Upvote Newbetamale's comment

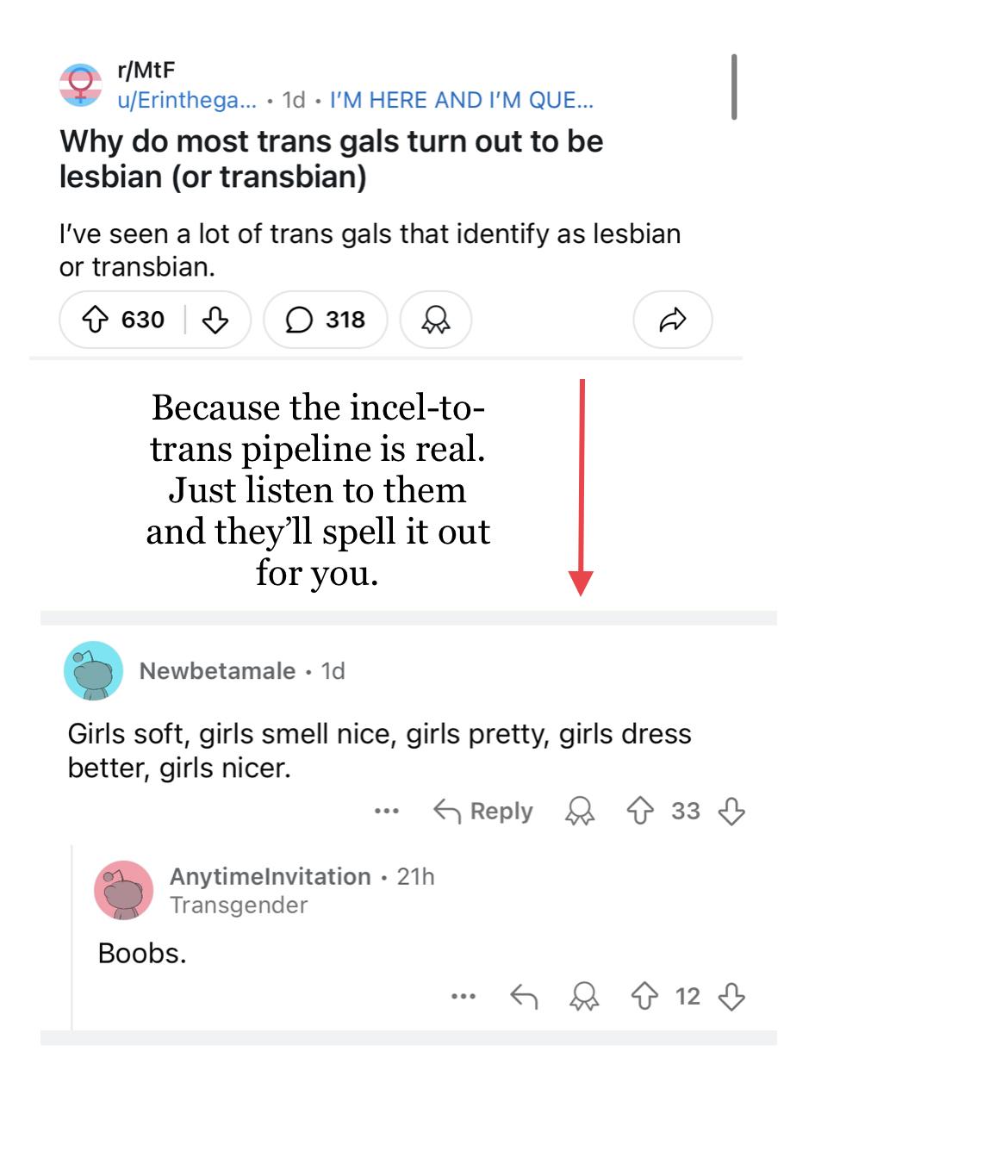[x=639, y=811]
